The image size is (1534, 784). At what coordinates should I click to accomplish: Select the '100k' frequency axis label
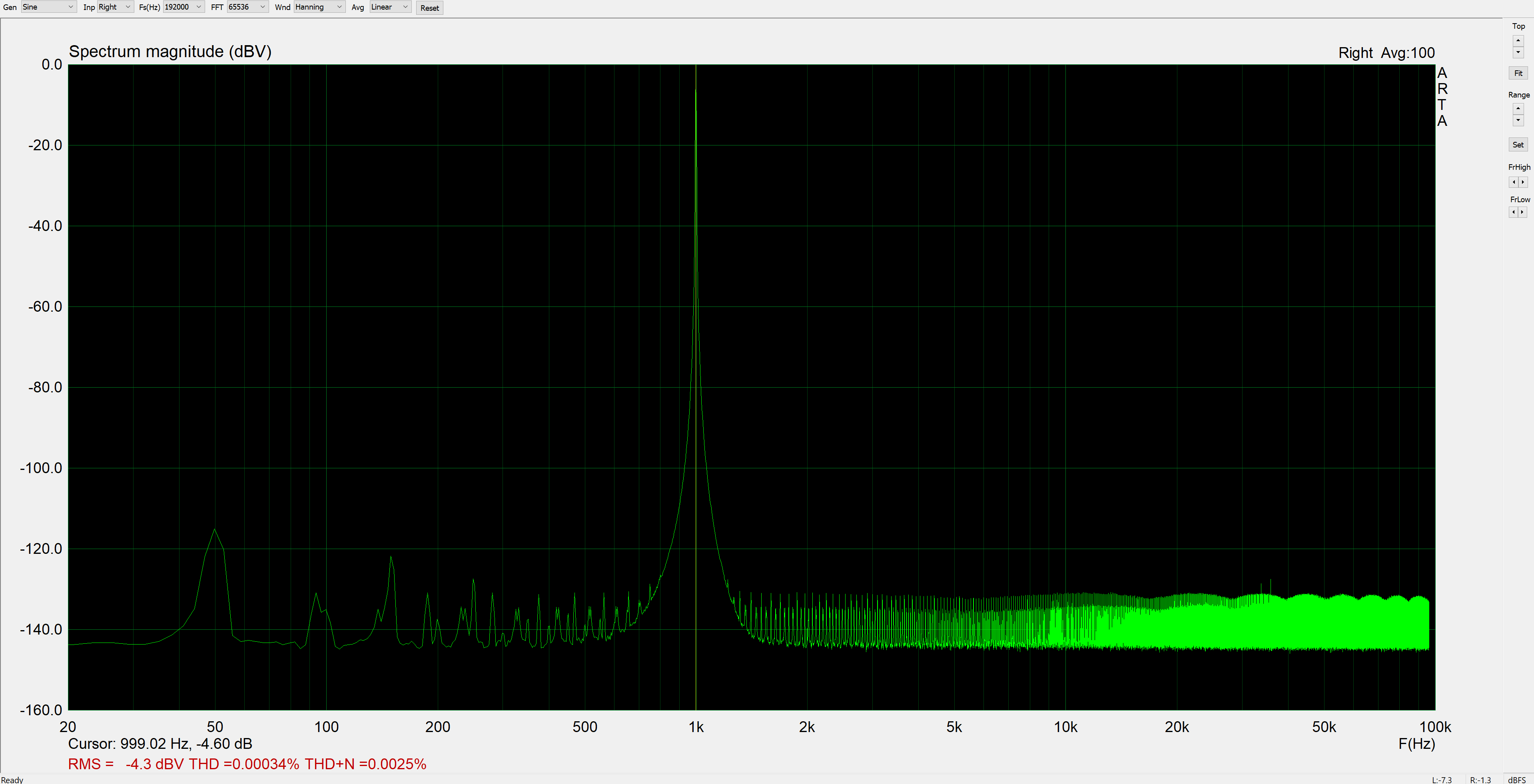[1435, 727]
